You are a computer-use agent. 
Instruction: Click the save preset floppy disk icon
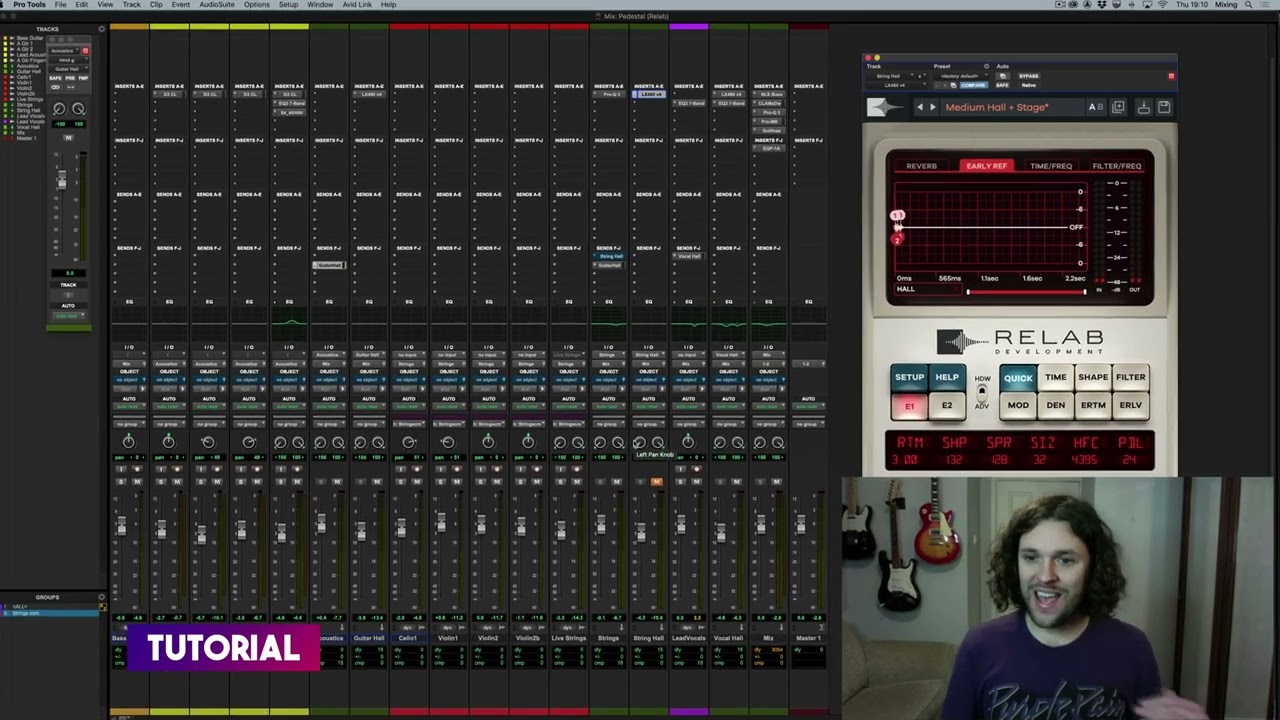pos(1164,107)
